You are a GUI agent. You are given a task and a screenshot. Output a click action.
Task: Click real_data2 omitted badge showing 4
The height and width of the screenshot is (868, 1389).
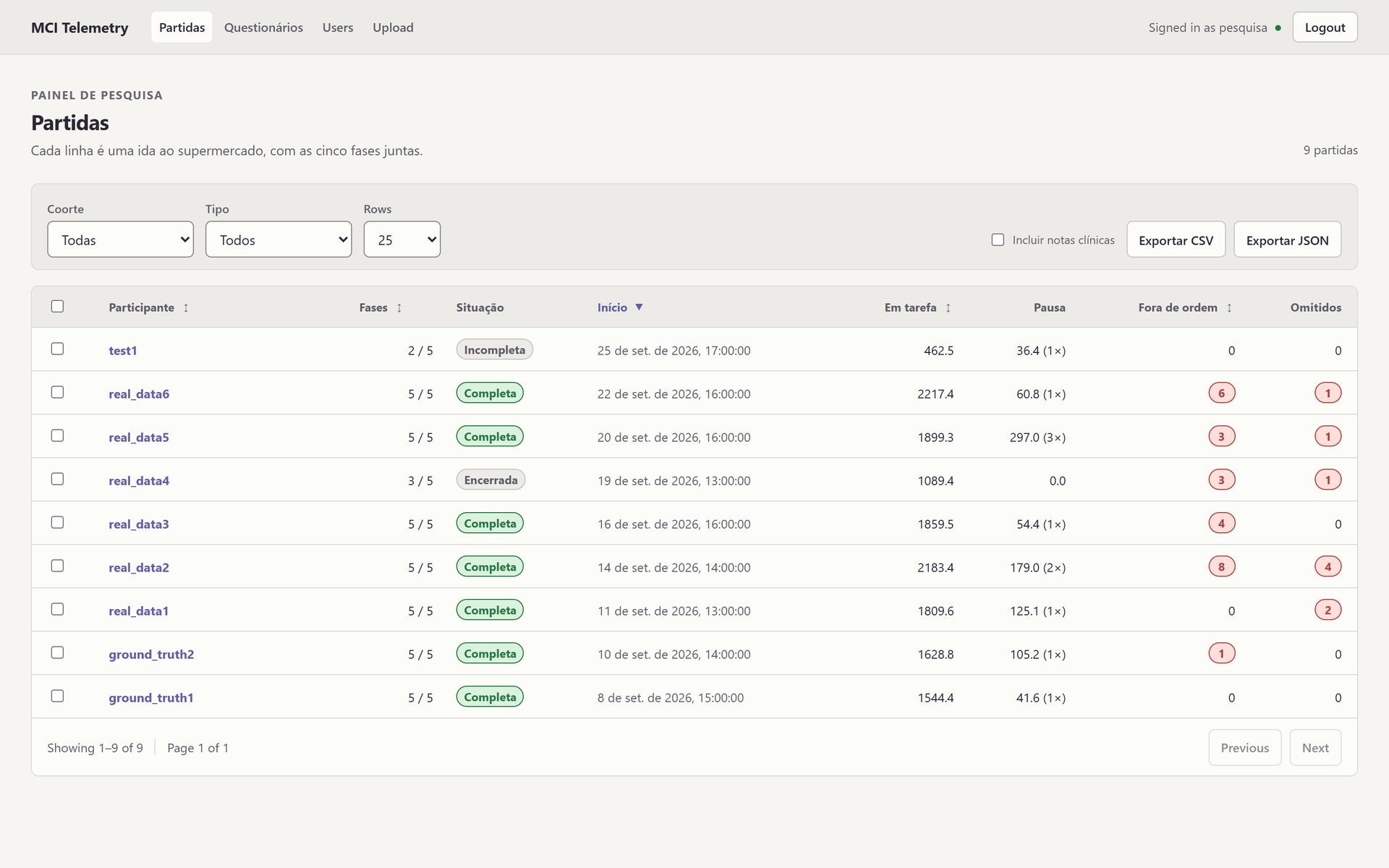tap(1328, 566)
